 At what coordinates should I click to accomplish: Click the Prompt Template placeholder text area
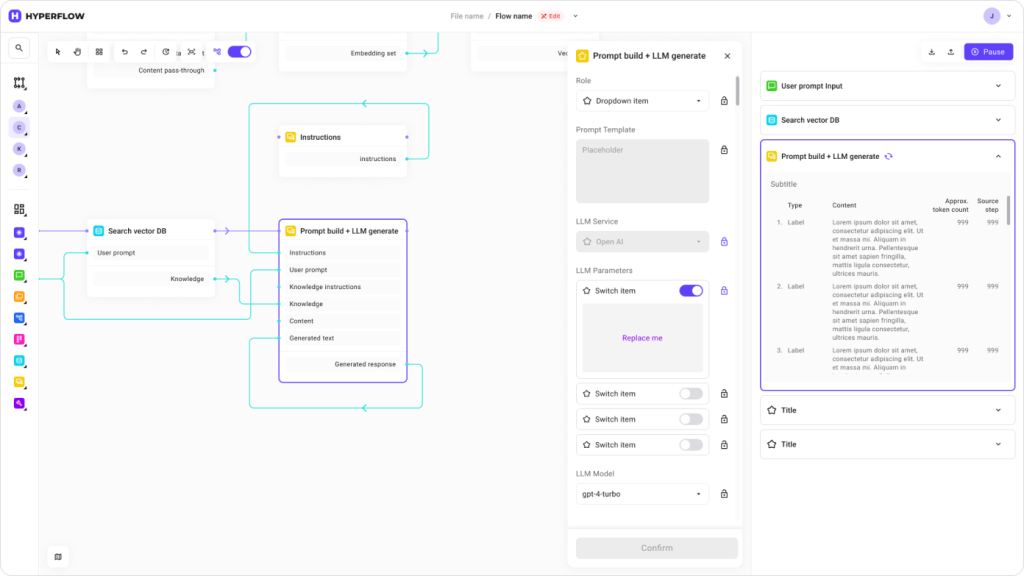(642, 171)
